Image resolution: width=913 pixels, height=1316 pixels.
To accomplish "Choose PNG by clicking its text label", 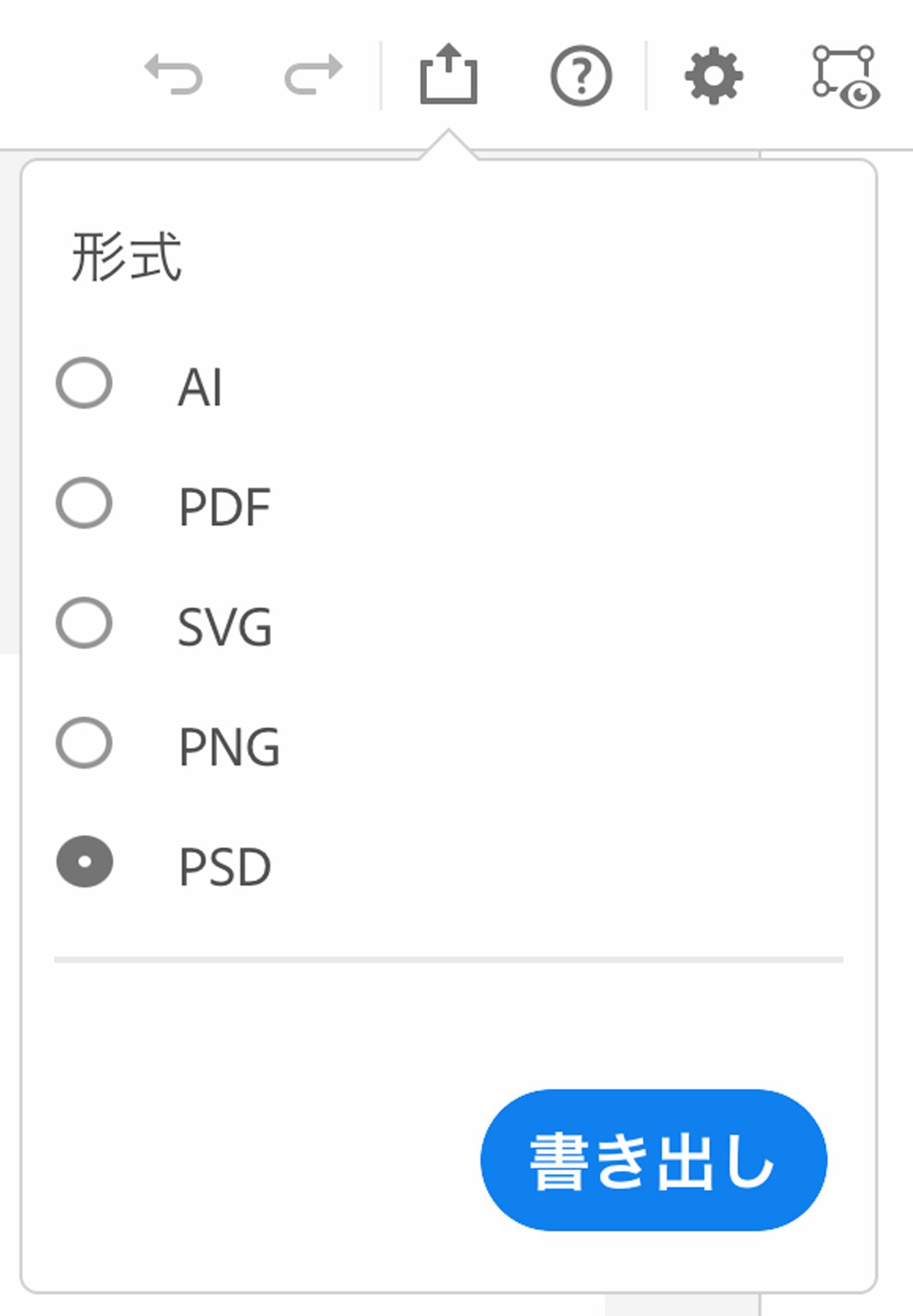I will pyautogui.click(x=230, y=745).
